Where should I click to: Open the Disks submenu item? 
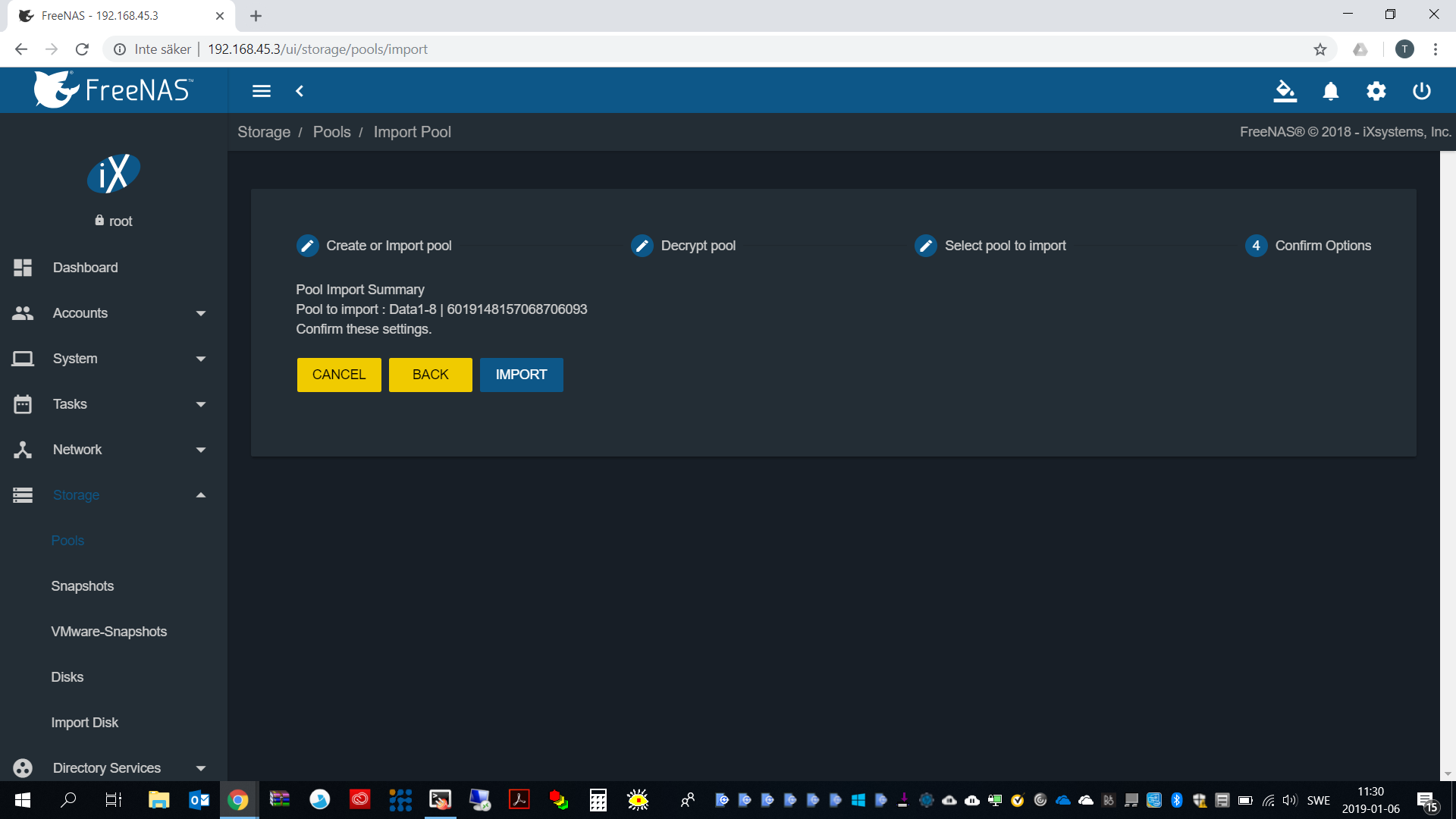(67, 677)
